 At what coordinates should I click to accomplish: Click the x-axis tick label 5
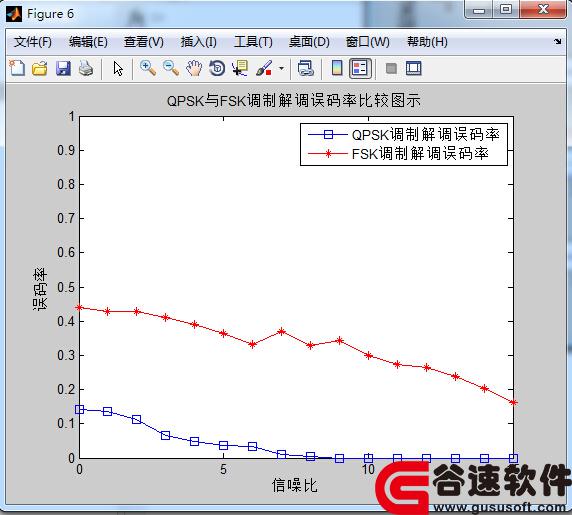[x=223, y=469]
